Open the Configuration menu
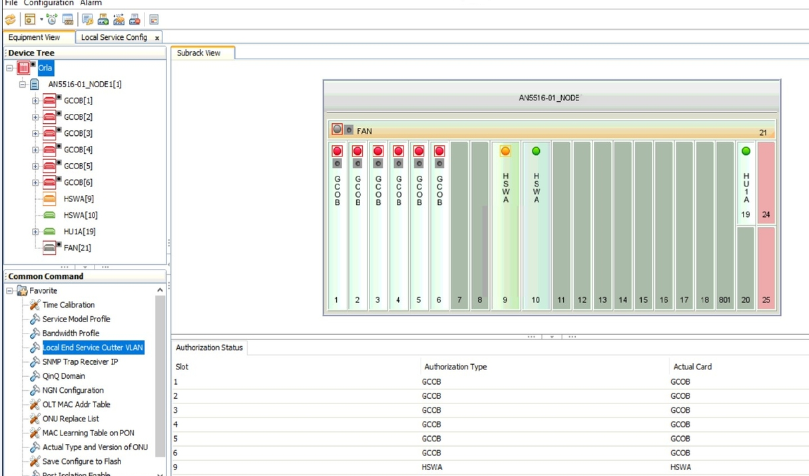809x476 pixels. click(x=49, y=3)
